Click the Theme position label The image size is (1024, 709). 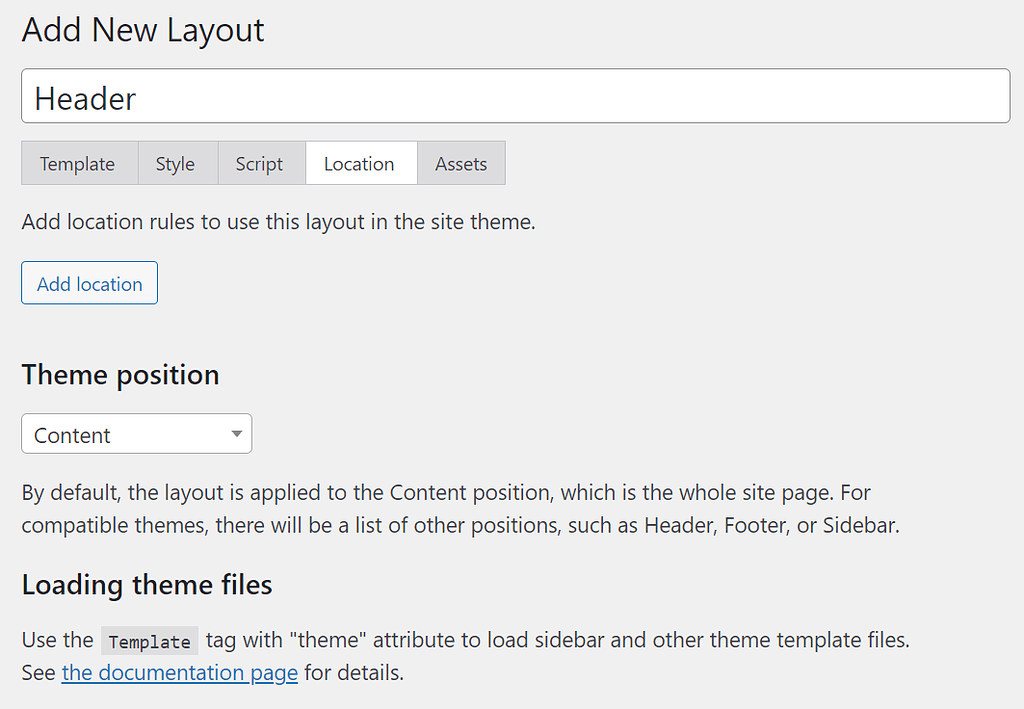pyautogui.click(x=120, y=374)
